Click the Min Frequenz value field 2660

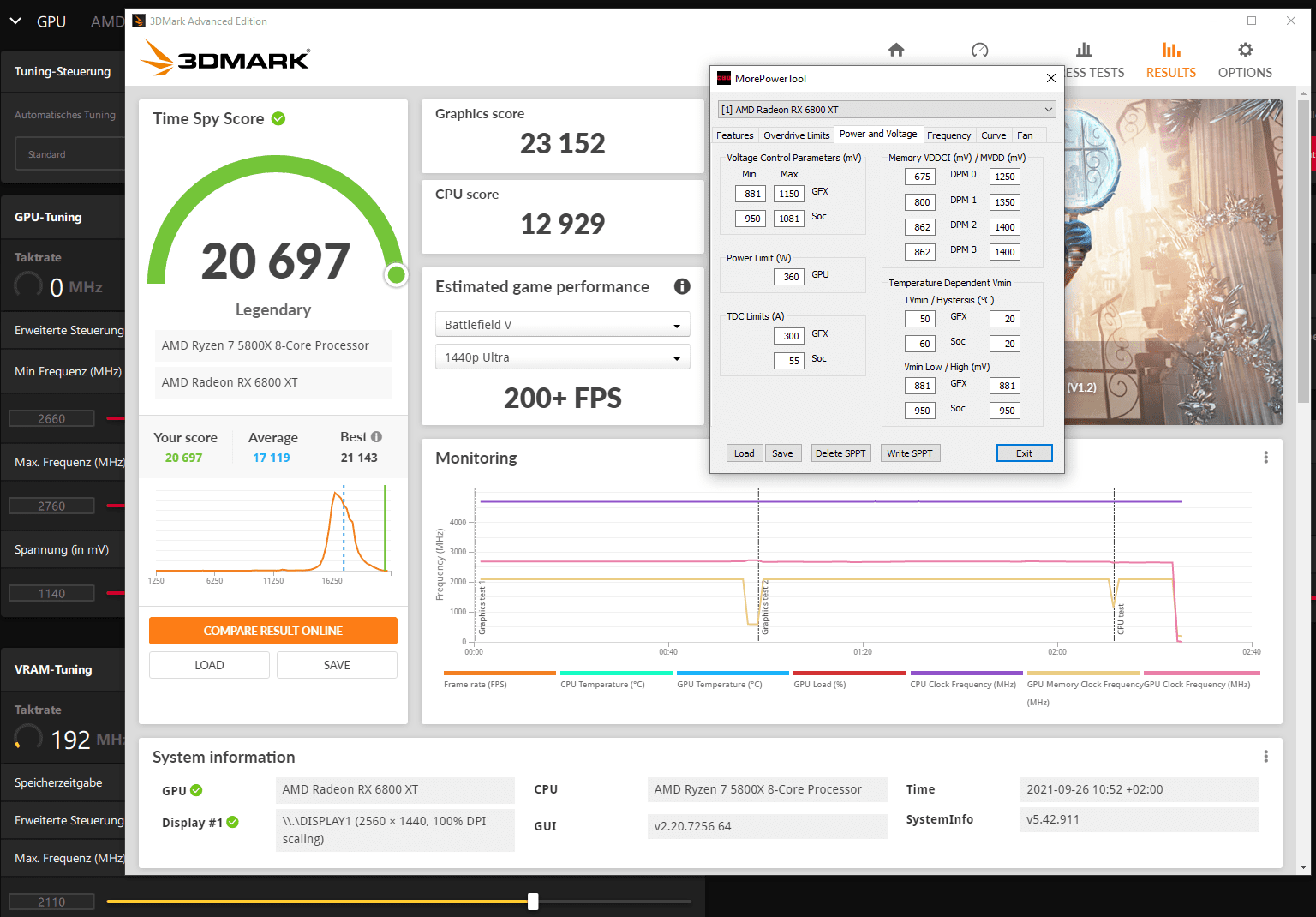[x=51, y=418]
